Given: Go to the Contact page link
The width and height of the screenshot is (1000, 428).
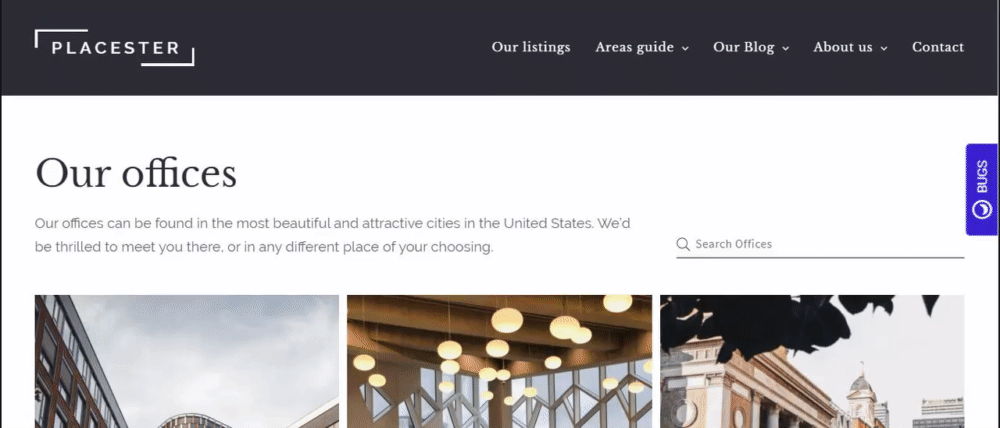Looking at the screenshot, I should [938, 47].
